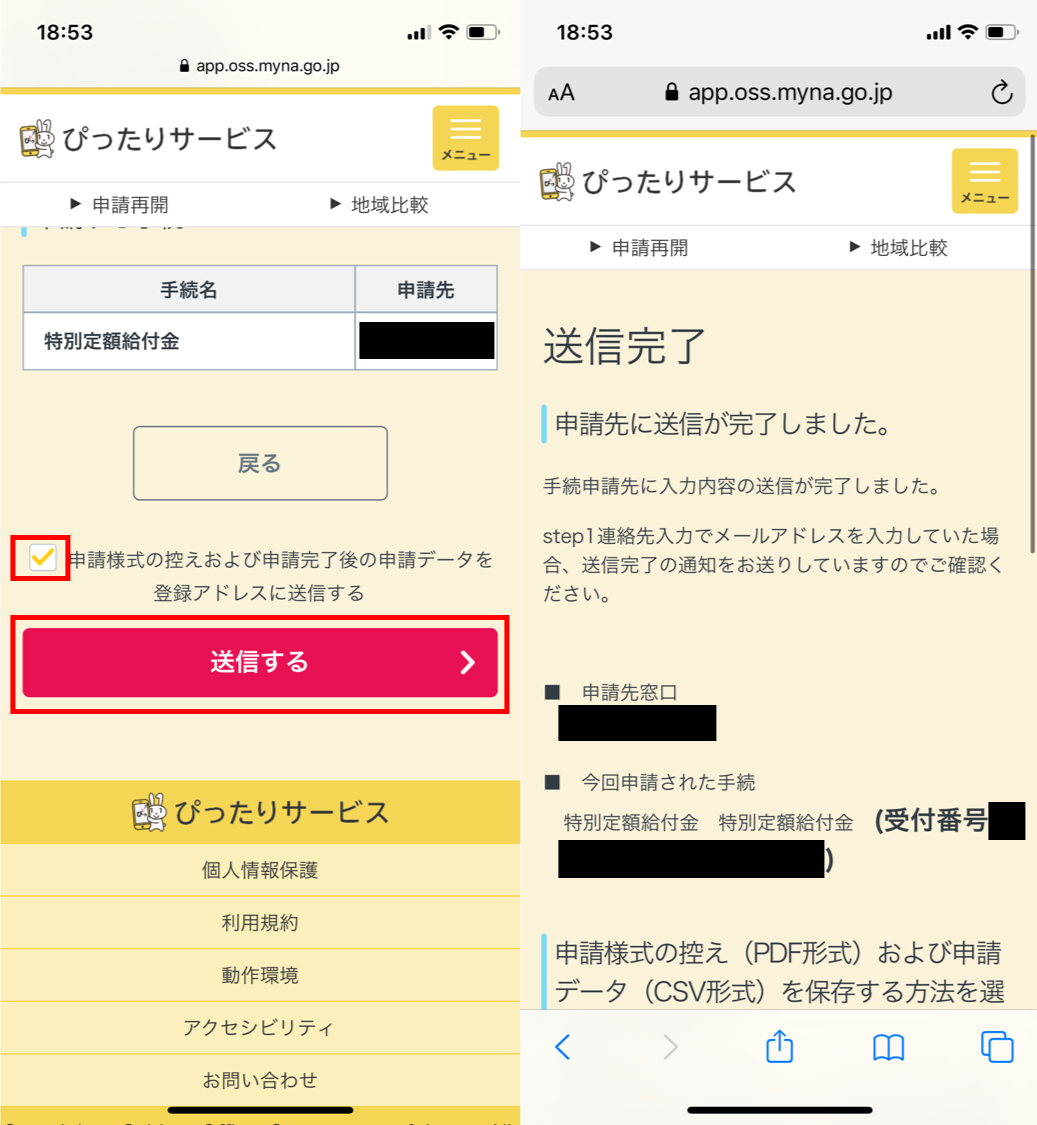Viewport: 1037px width, 1125px height.
Task: Tap the app.oss.myna.go.jp address field on right
Action: click(x=779, y=92)
